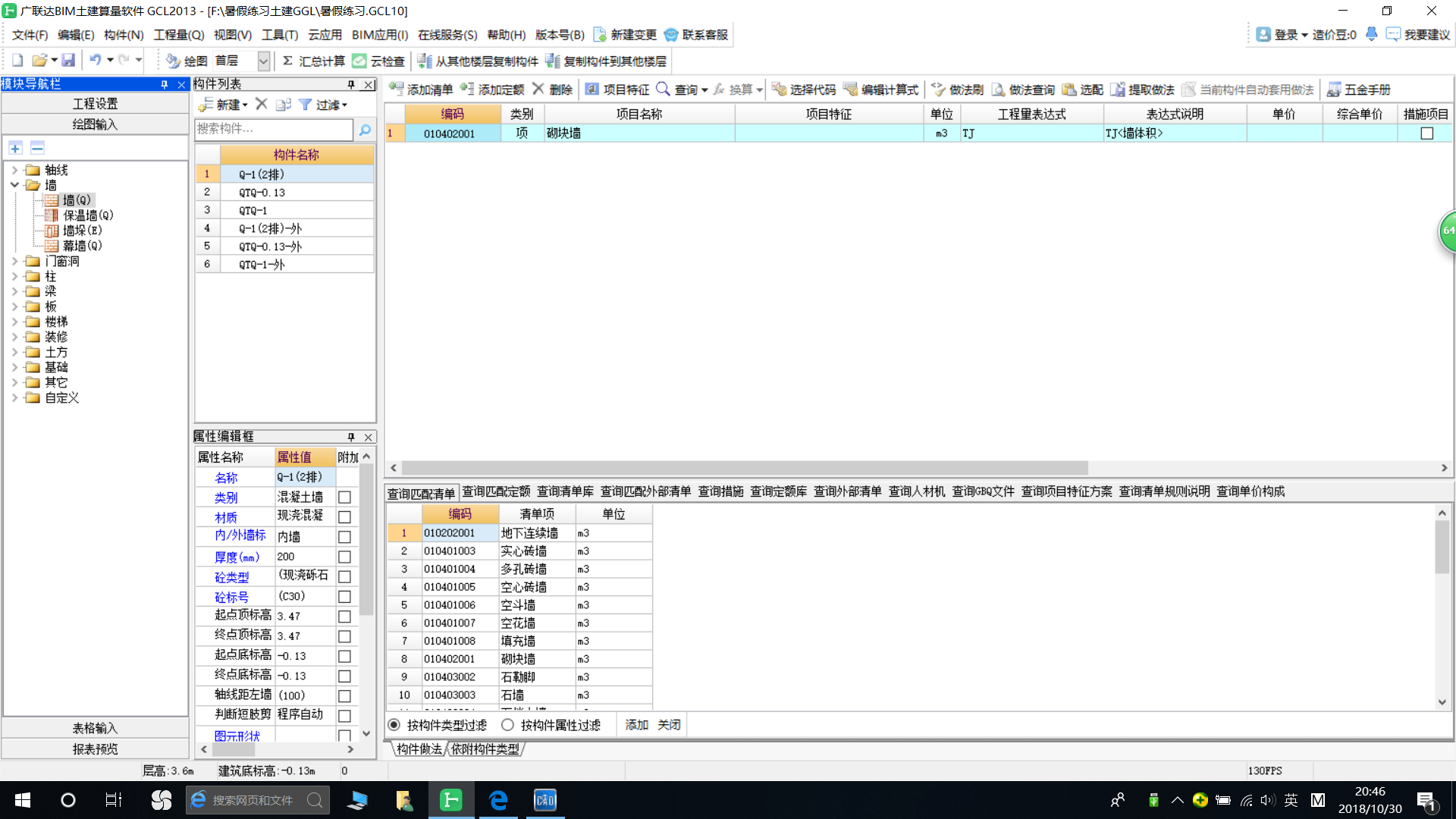
Task: Click 选择代码 toolbar button
Action: [x=804, y=89]
